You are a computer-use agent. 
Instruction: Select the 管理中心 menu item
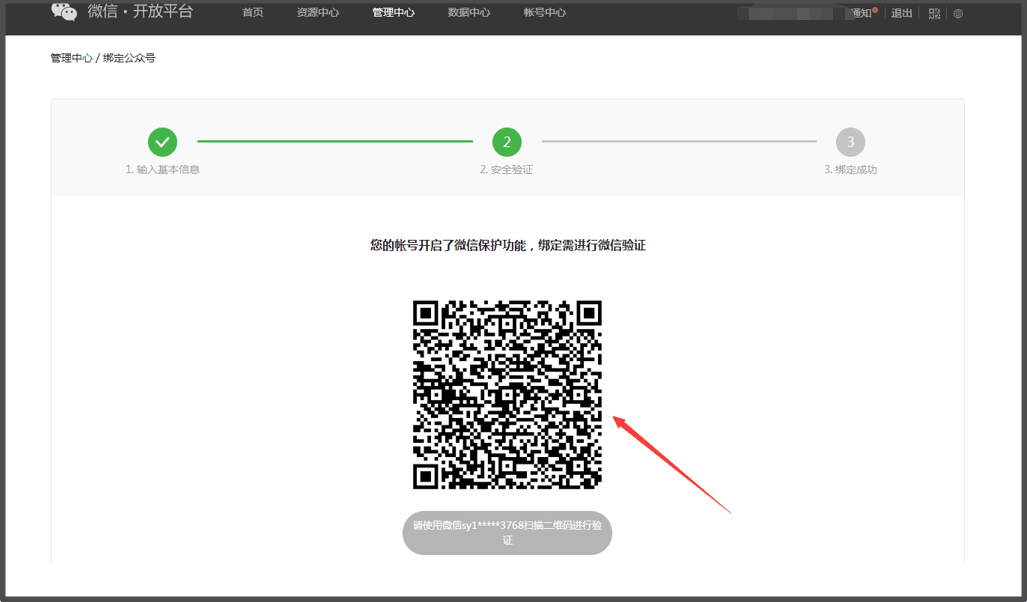(x=393, y=12)
